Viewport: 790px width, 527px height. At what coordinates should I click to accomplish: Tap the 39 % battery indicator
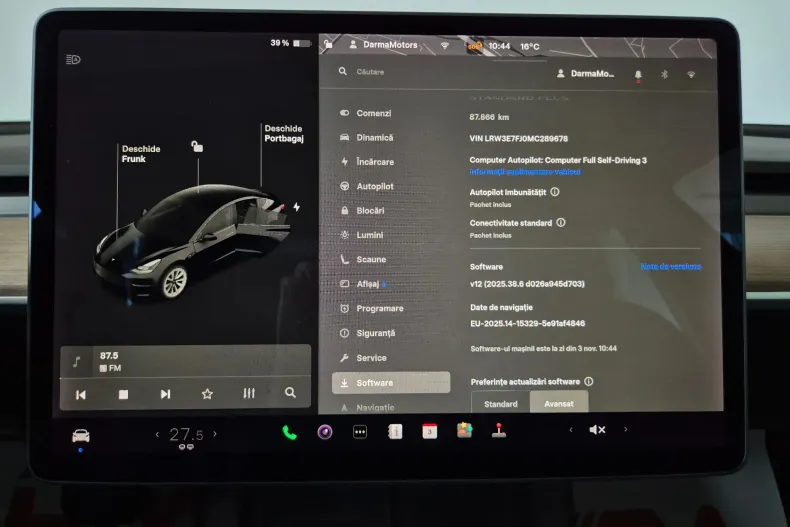pyautogui.click(x=291, y=43)
